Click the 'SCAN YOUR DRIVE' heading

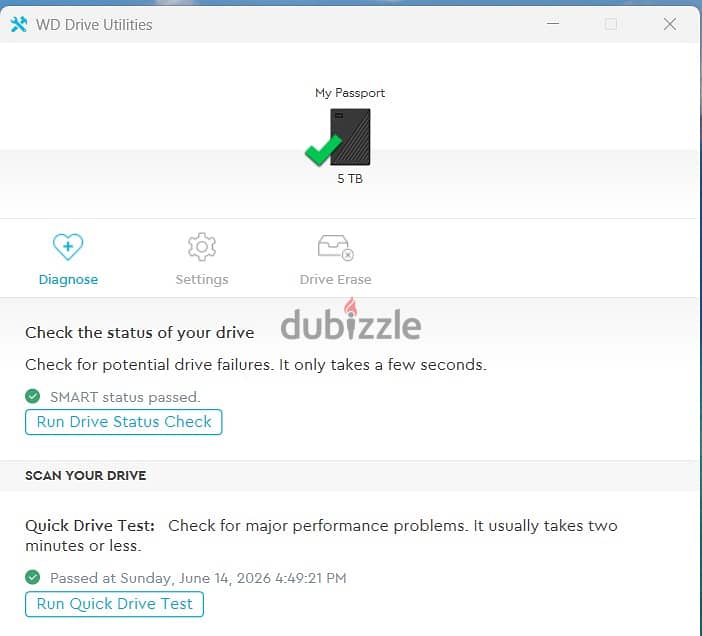tap(86, 475)
